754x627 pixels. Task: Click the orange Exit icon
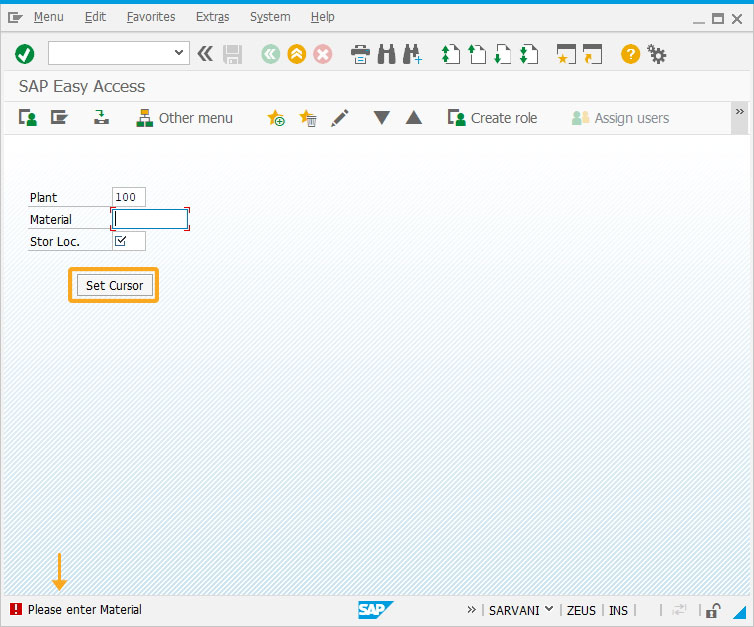[297, 54]
